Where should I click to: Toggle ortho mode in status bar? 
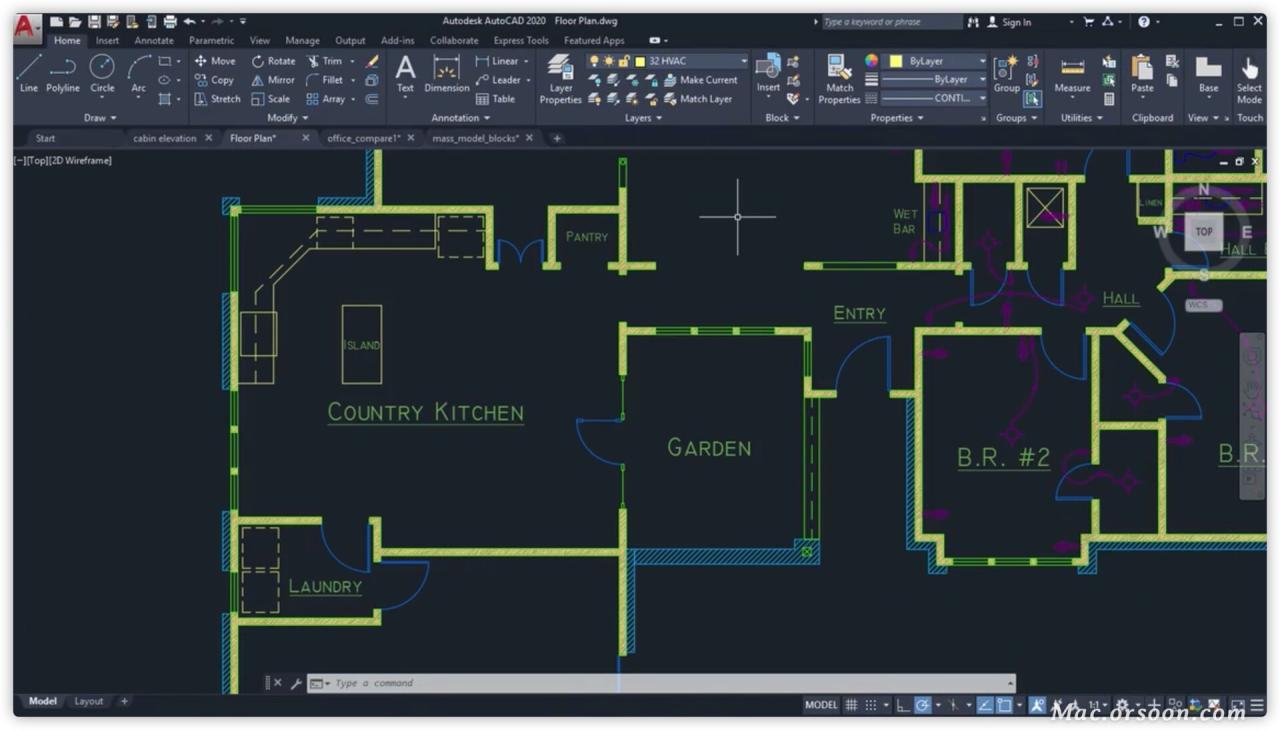tap(903, 705)
